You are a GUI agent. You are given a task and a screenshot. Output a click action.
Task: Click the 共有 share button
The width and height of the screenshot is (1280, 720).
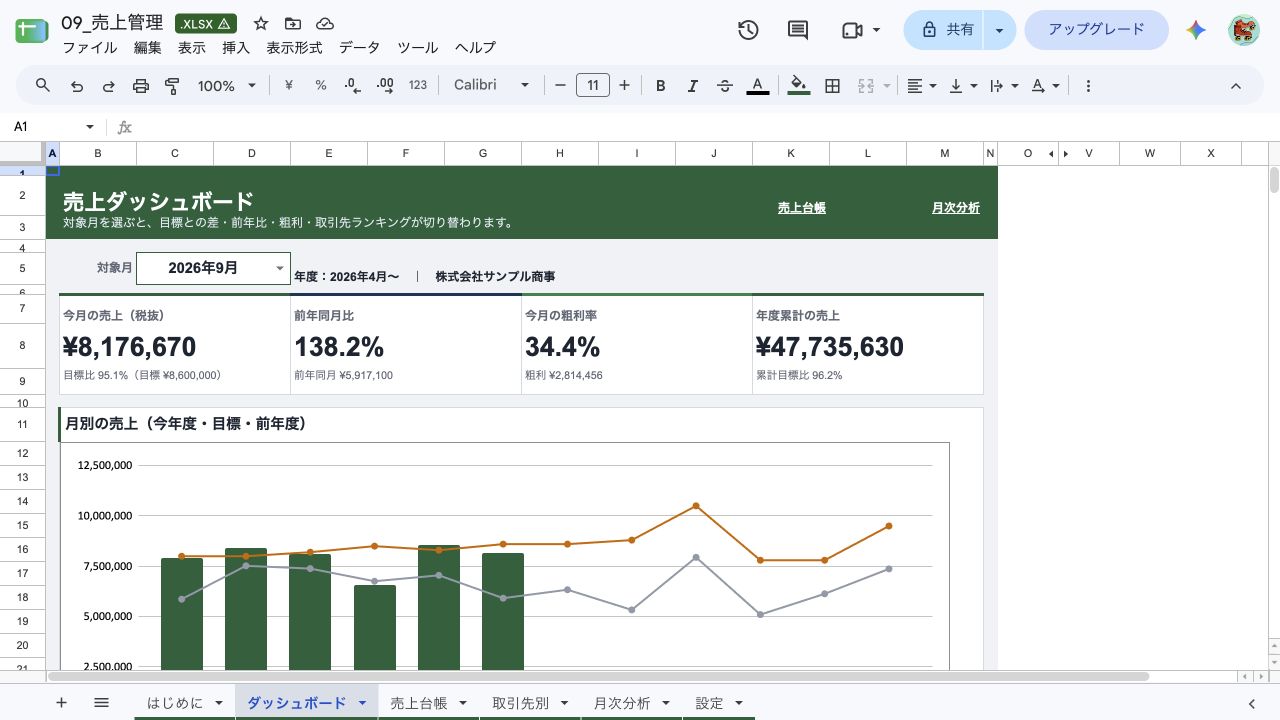pyautogui.click(x=944, y=30)
